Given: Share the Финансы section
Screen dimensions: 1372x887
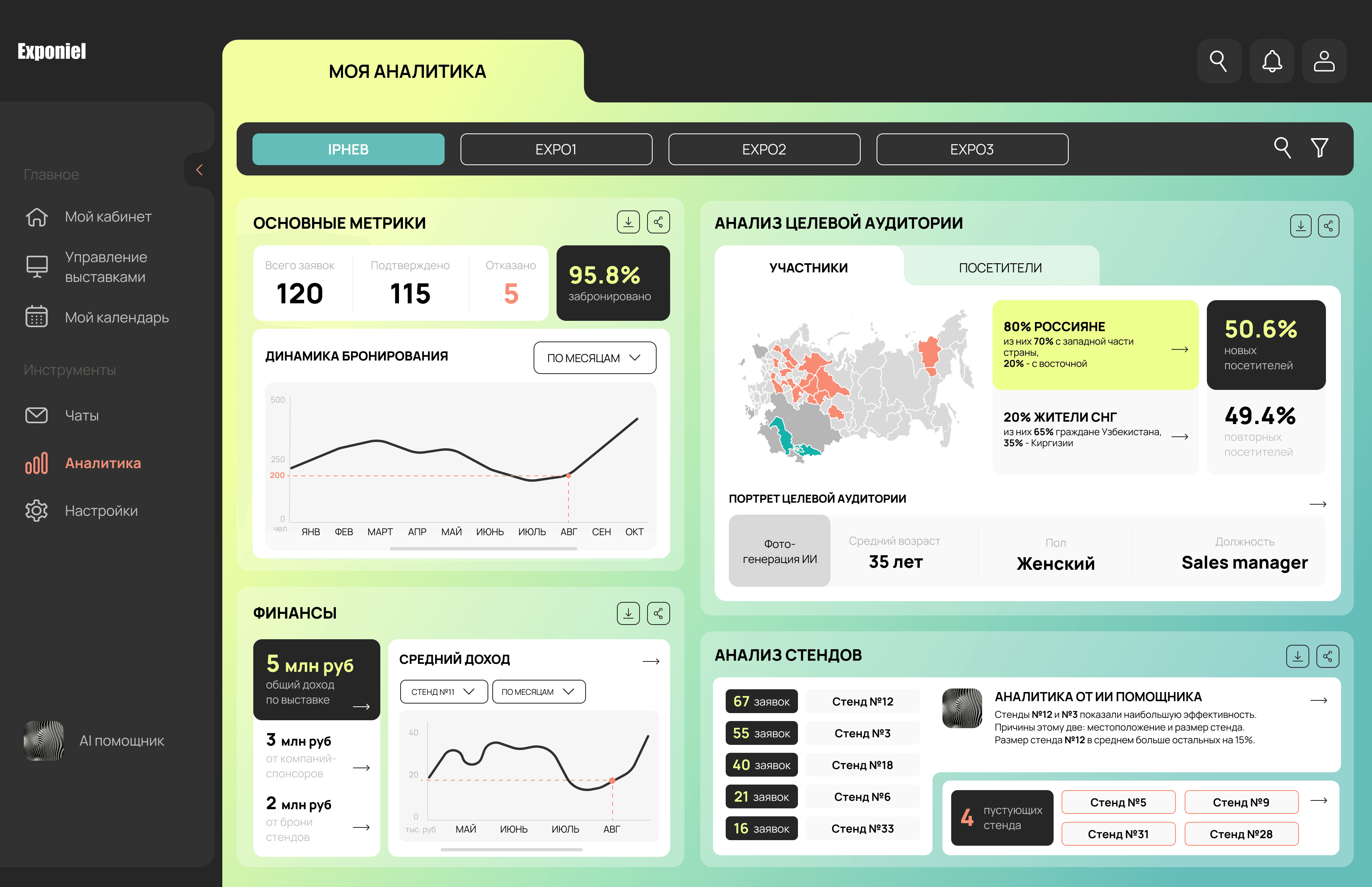Looking at the screenshot, I should [x=658, y=613].
